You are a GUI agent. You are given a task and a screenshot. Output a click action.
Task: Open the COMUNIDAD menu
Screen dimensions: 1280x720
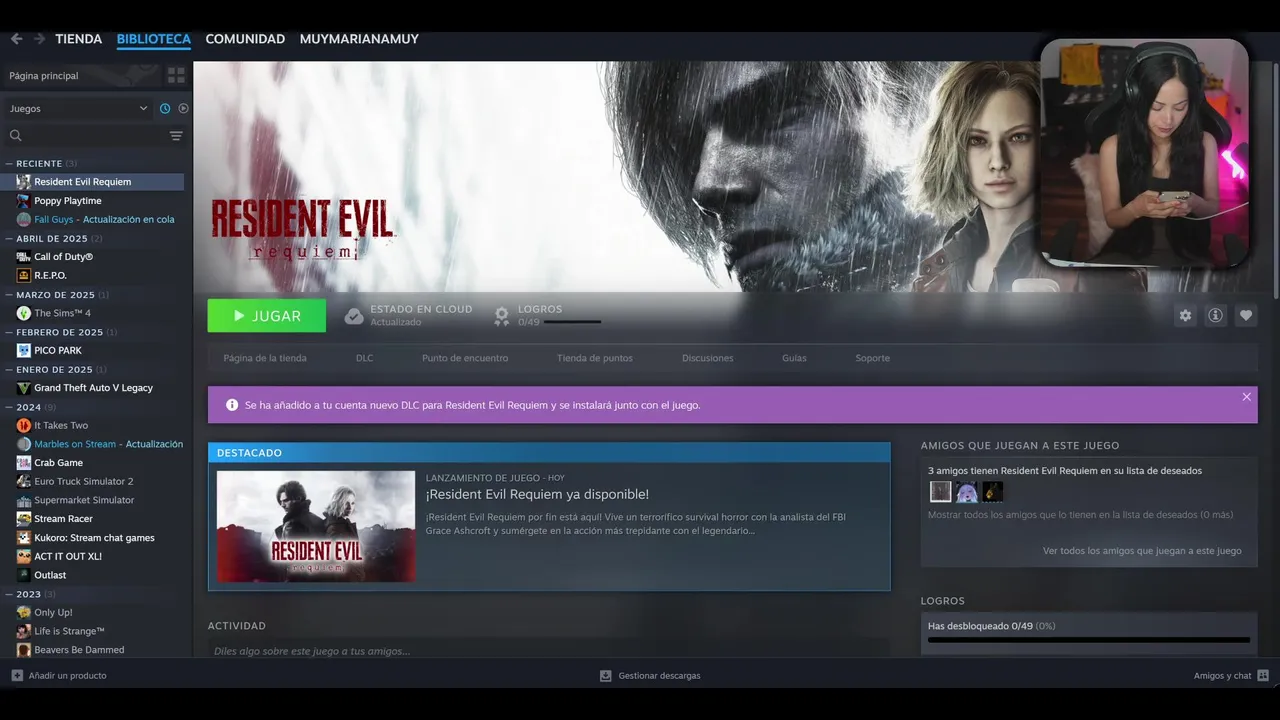[245, 39]
